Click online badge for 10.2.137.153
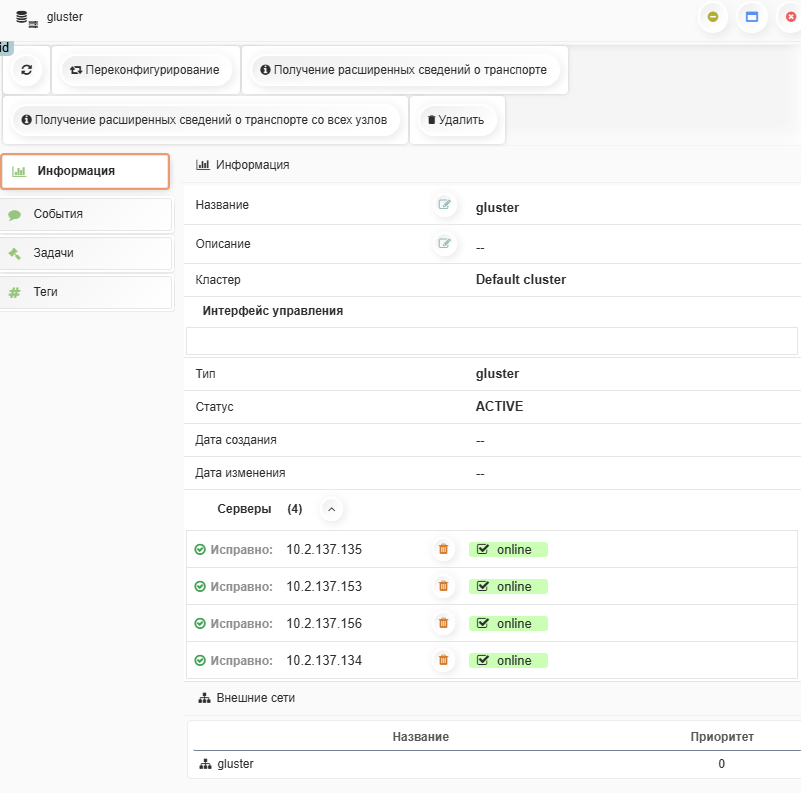Image resolution: width=801 pixels, height=793 pixels. (508, 586)
